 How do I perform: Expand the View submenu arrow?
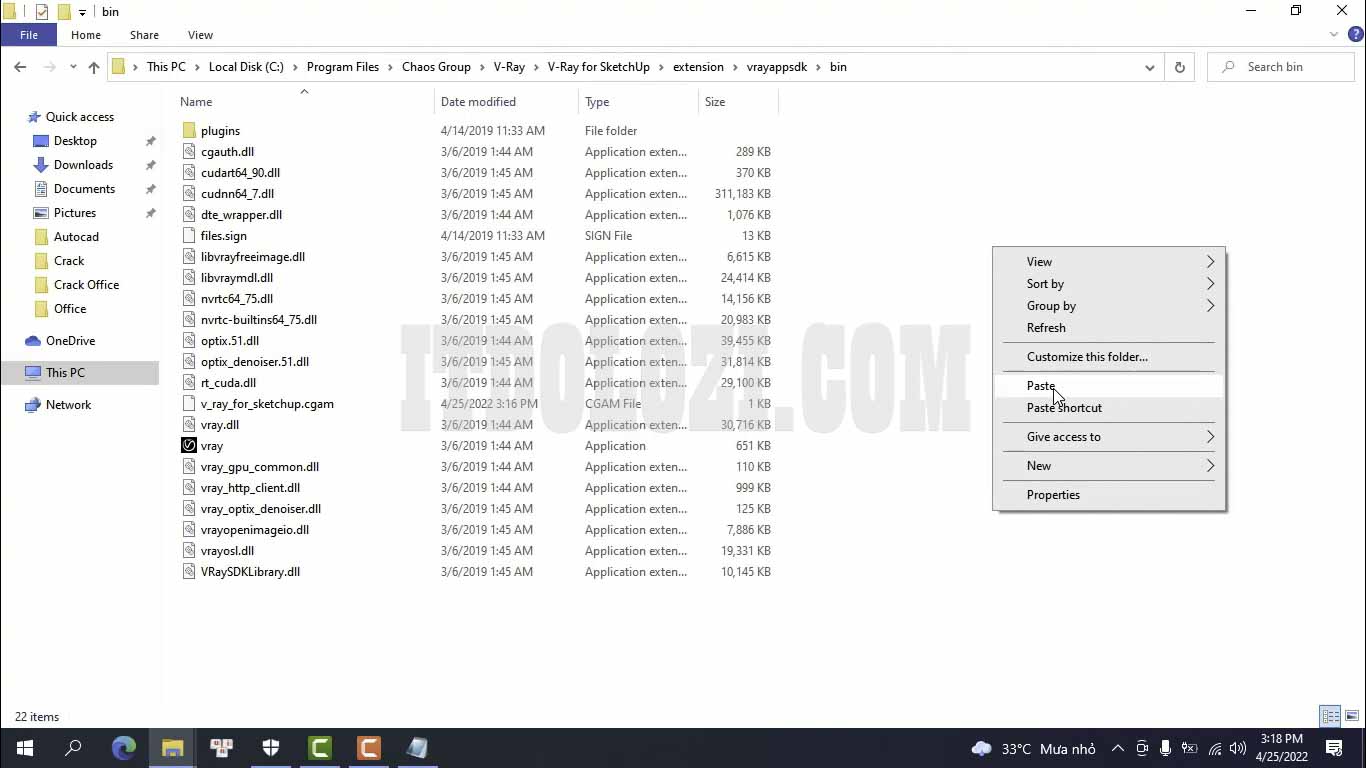tap(1210, 262)
